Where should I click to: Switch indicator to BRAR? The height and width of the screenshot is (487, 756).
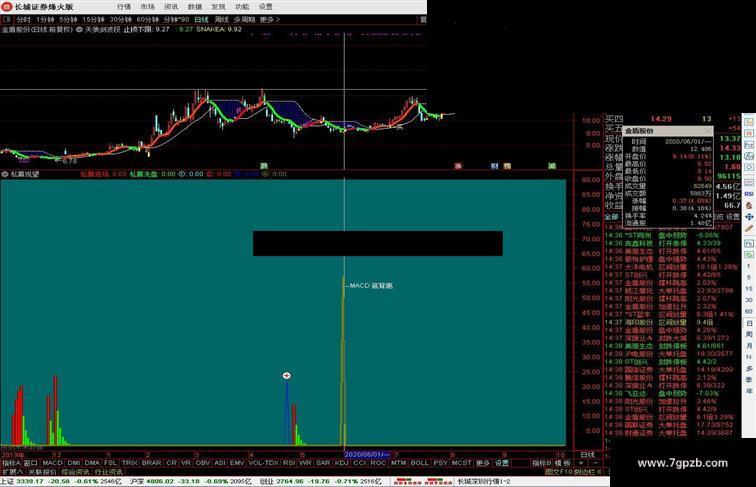tap(151, 462)
